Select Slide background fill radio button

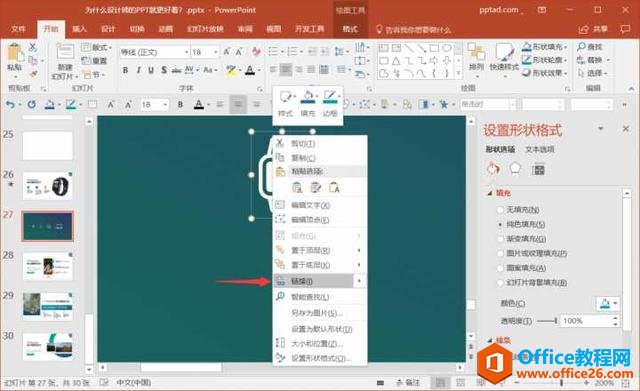coord(500,282)
